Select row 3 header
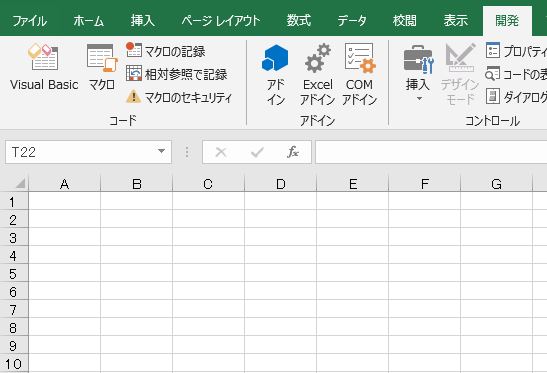 (13, 238)
